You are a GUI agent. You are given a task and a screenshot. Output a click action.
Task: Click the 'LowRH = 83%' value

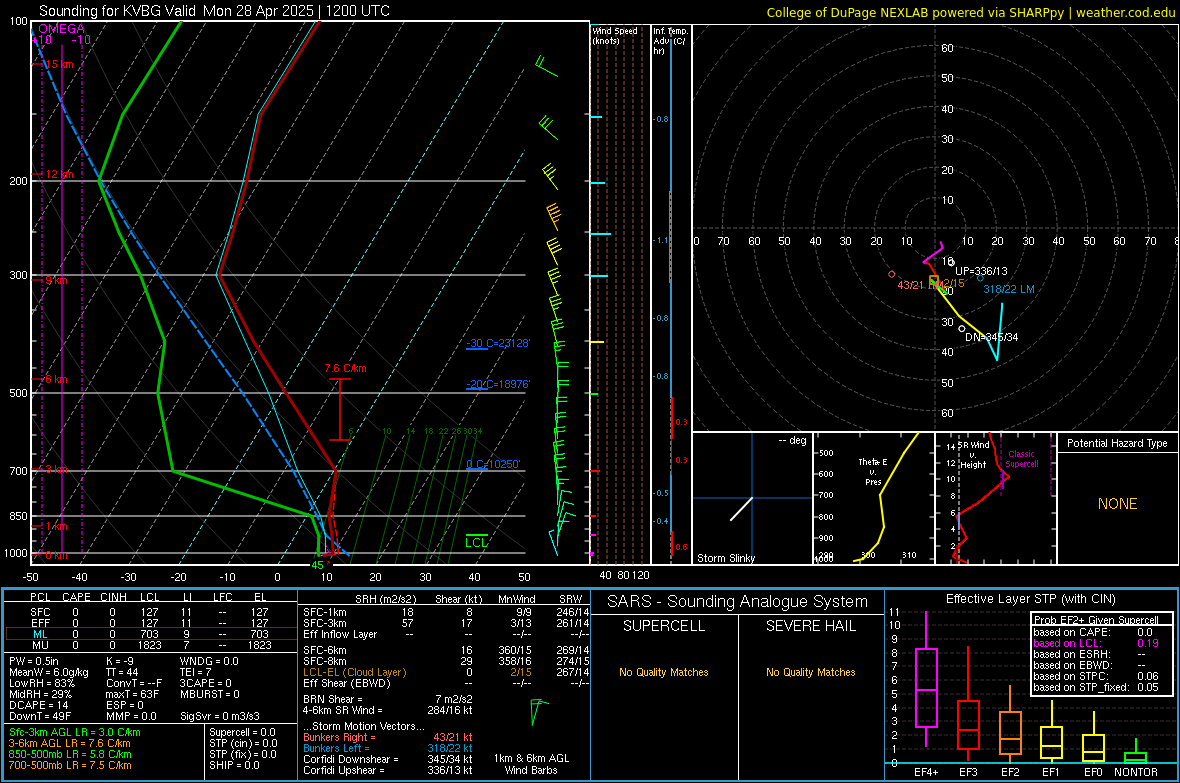pos(41,683)
